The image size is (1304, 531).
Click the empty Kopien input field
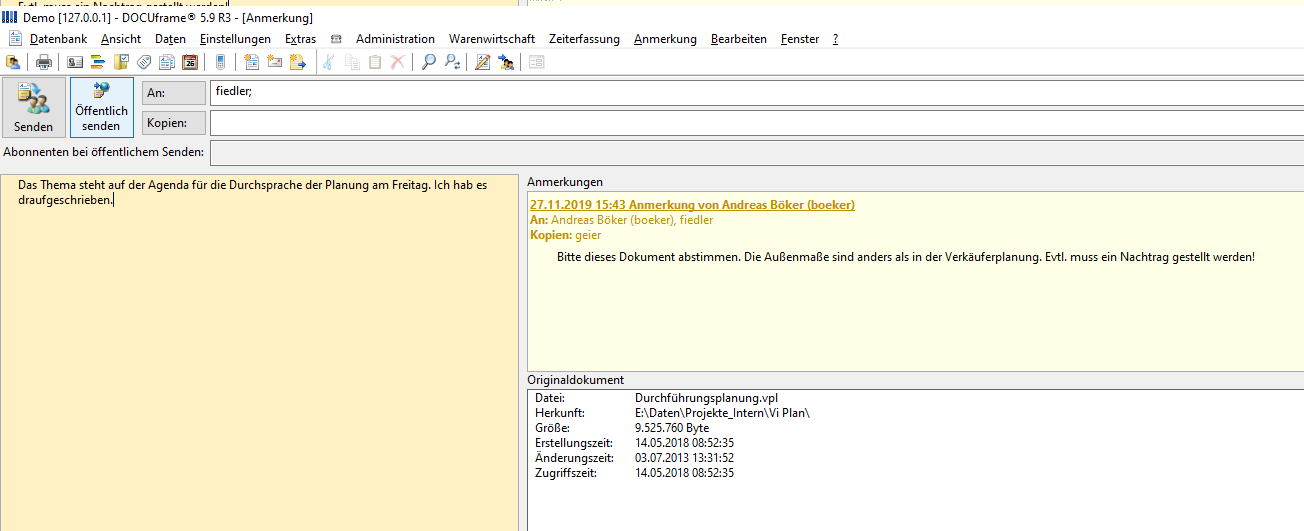pyautogui.click(x=757, y=123)
